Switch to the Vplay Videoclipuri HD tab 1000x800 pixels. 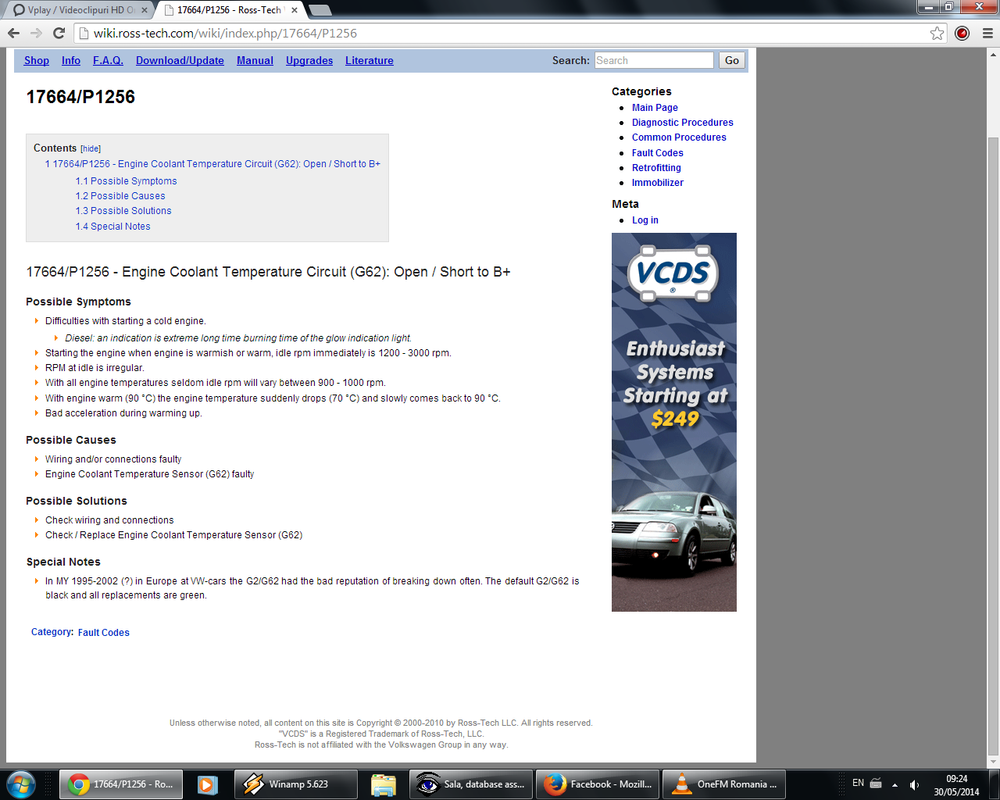point(81,10)
